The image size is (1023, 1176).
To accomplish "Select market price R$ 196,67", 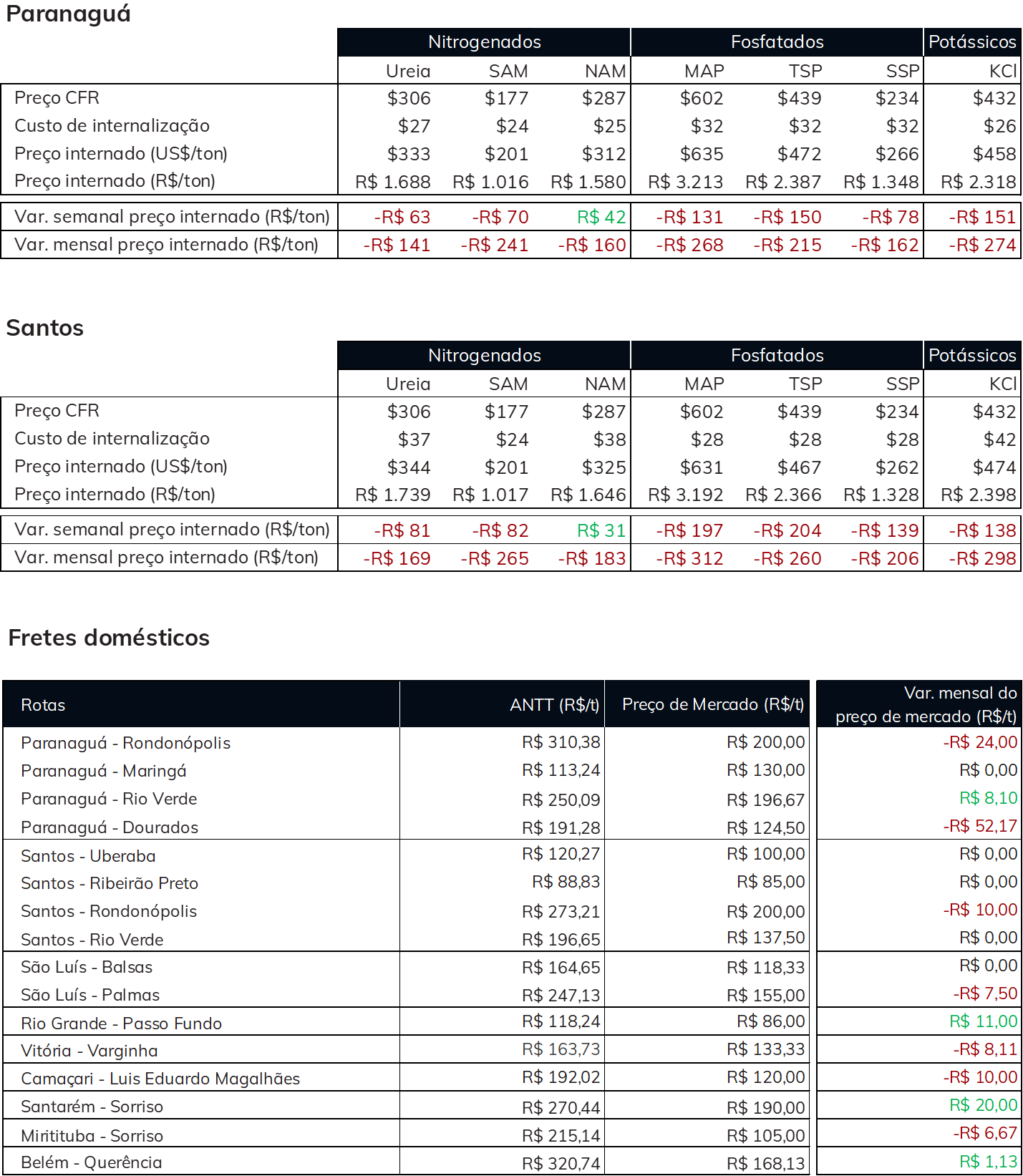I will pyautogui.click(x=766, y=800).
